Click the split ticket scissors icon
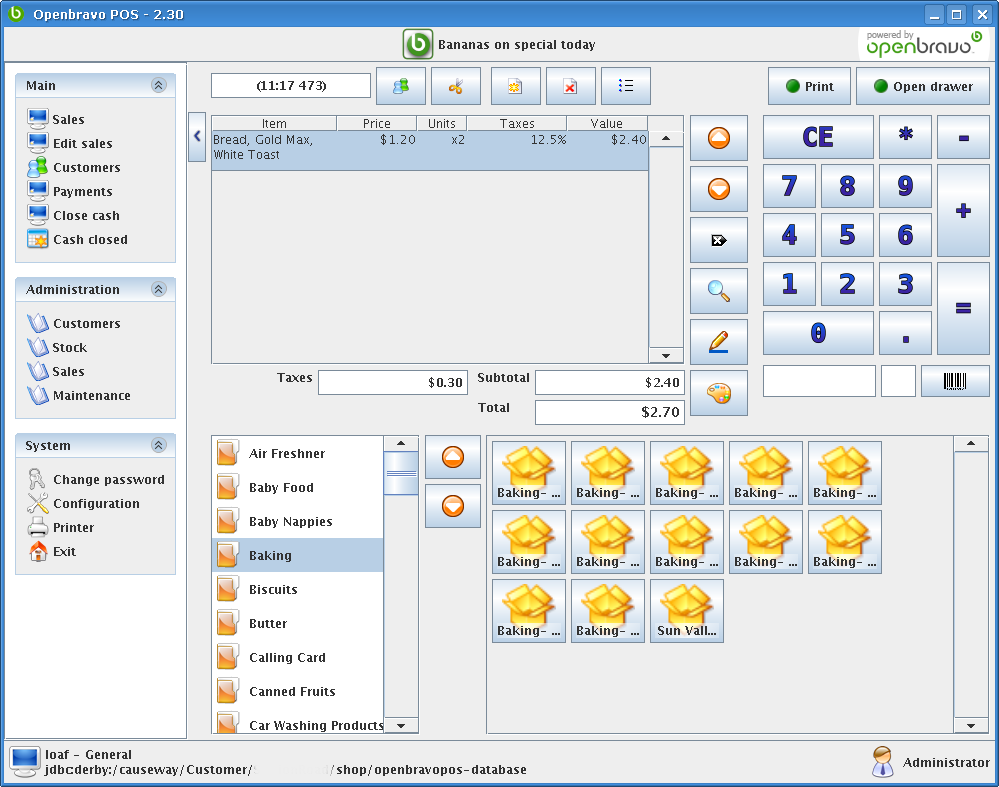 point(456,86)
